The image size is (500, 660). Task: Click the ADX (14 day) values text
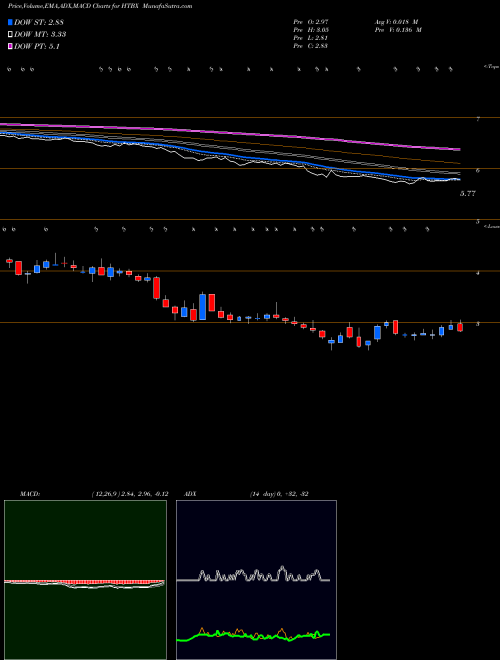279,494
